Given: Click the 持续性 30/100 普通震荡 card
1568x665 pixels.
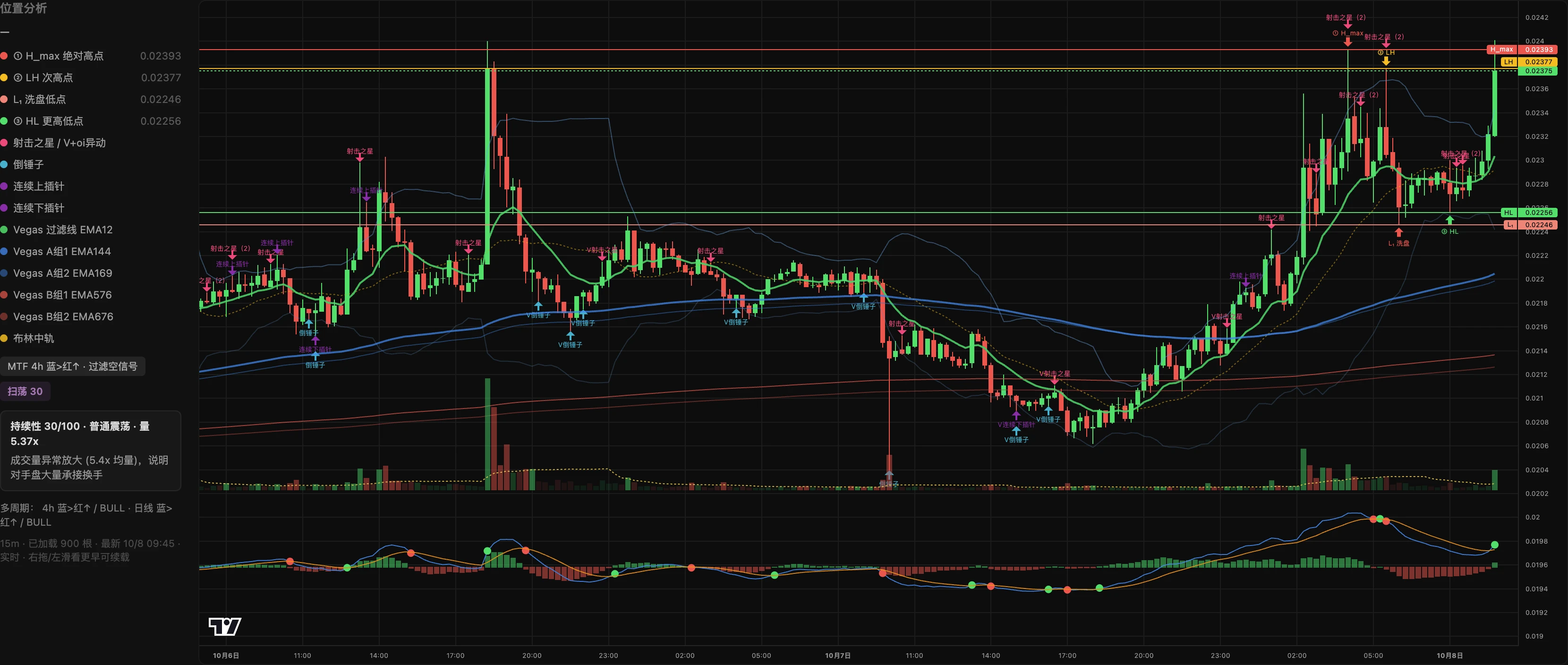Looking at the screenshot, I should [91, 451].
